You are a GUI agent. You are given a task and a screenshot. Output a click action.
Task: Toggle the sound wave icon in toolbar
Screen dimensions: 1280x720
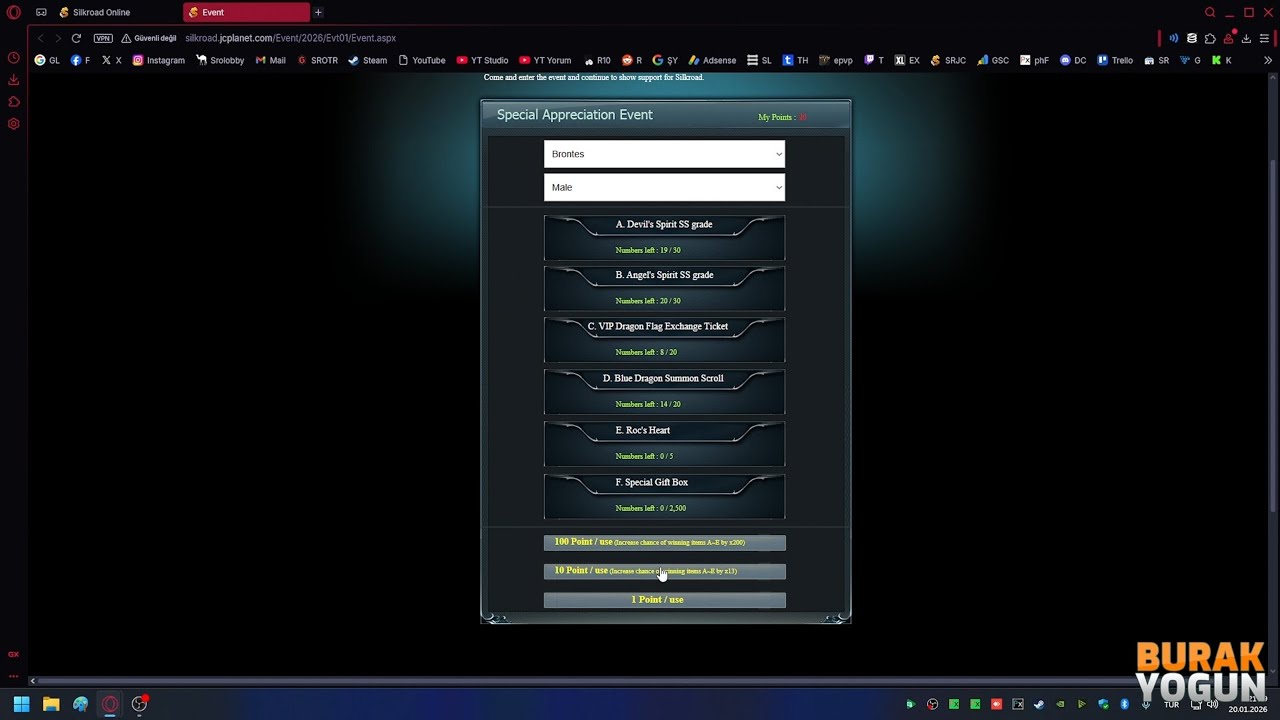point(1173,38)
